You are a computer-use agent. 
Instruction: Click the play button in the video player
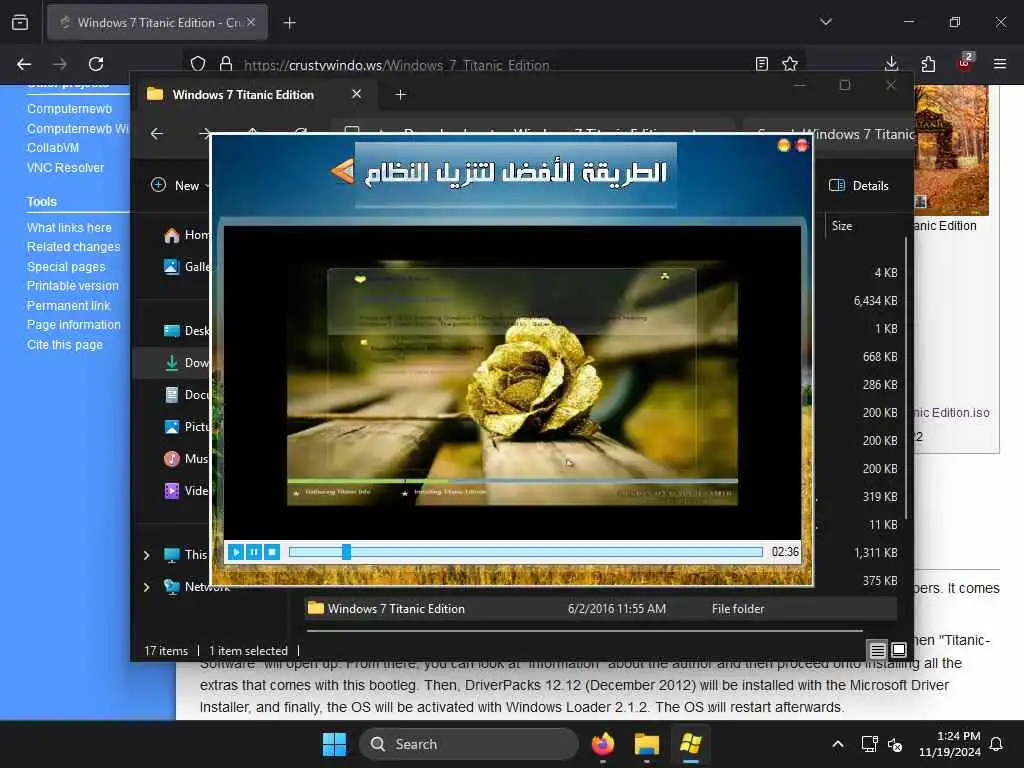(236, 552)
